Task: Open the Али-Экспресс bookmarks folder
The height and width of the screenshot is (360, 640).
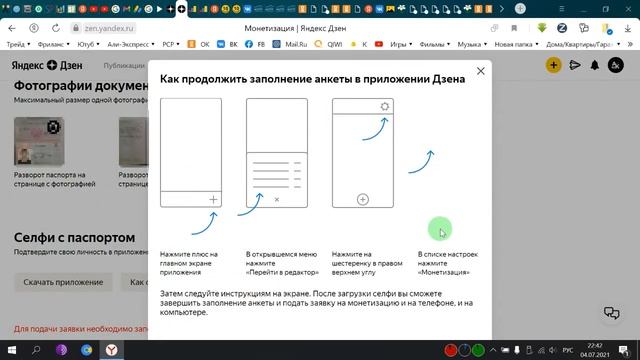Action: coord(131,44)
